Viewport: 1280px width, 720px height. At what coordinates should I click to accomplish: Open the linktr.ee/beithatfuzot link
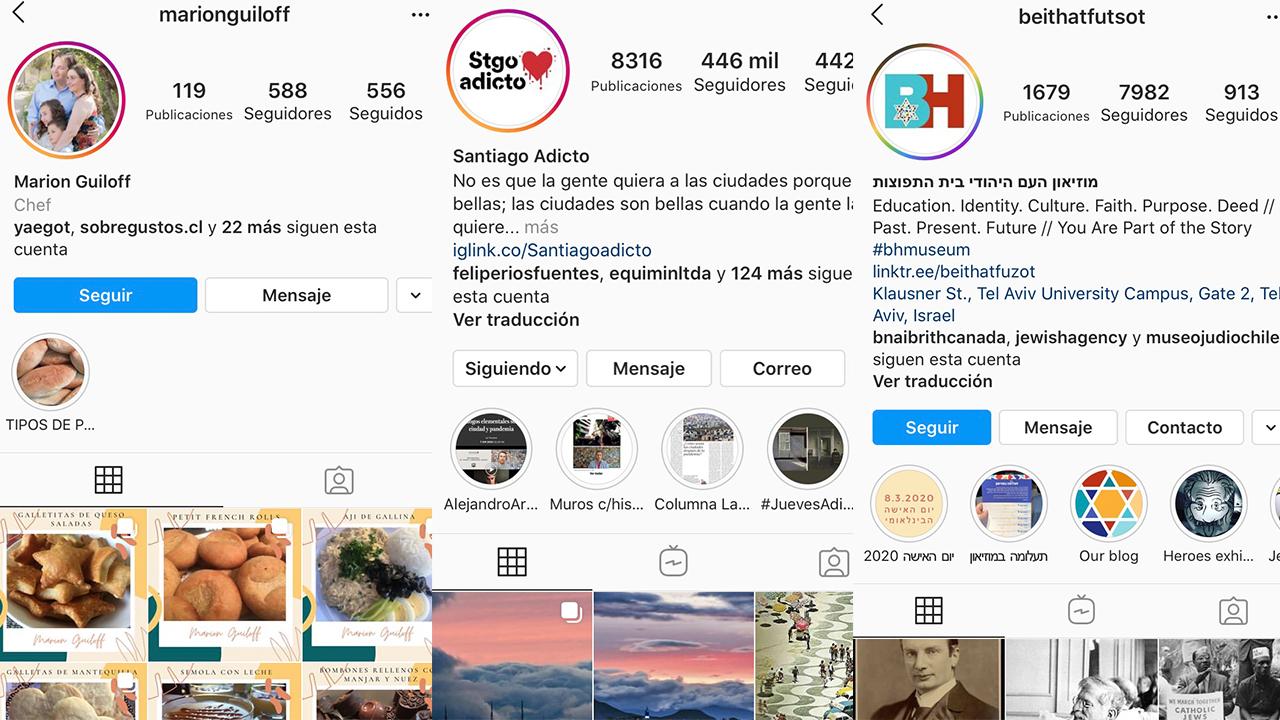tap(954, 271)
